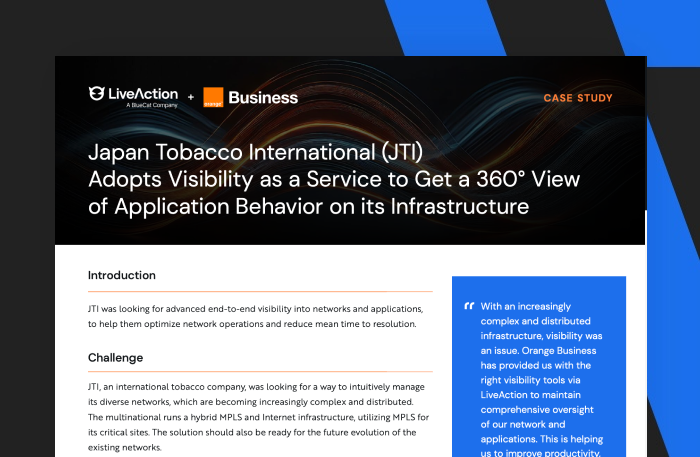Click 'of Application Behavior on its Infrastructure' line
The width and height of the screenshot is (700, 457).
pos(306,206)
